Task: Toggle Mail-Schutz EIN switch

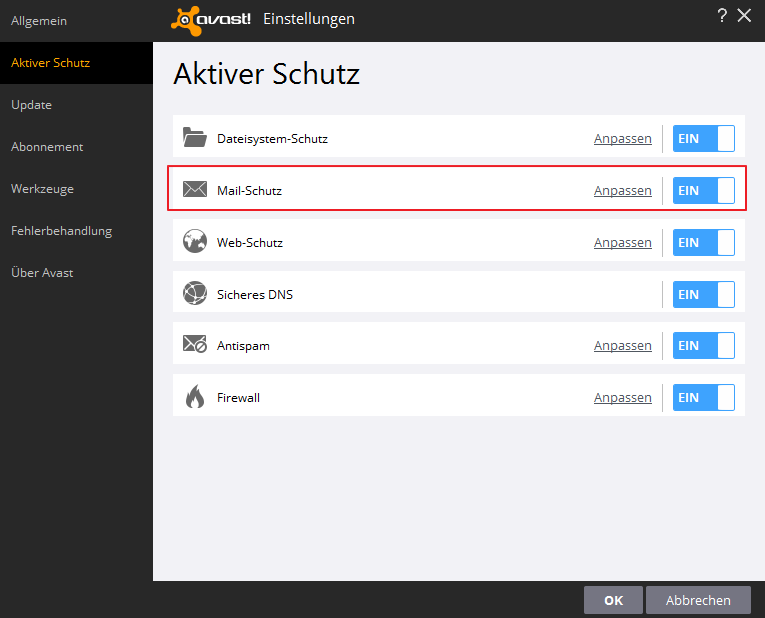Action: [704, 190]
